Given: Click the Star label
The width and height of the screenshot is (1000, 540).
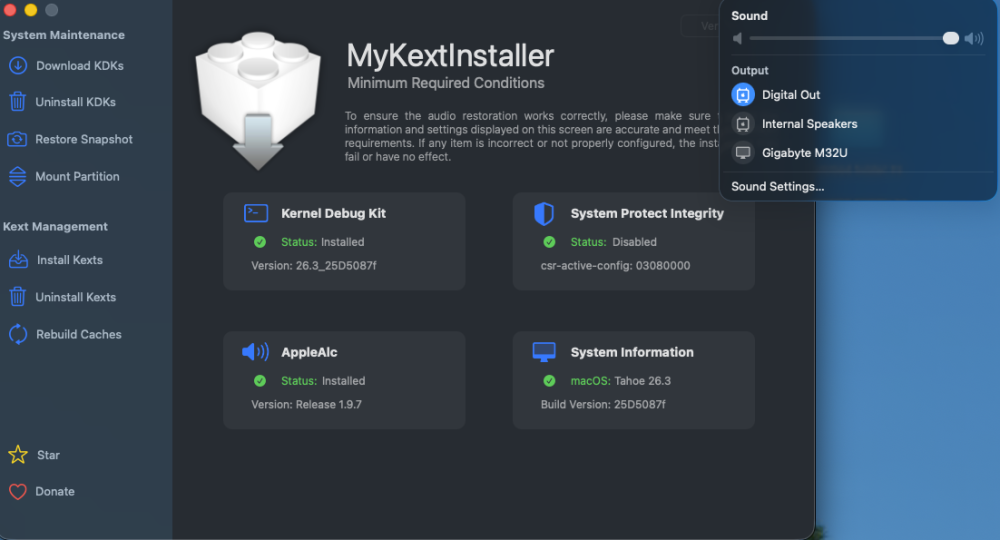Looking at the screenshot, I should pos(48,455).
